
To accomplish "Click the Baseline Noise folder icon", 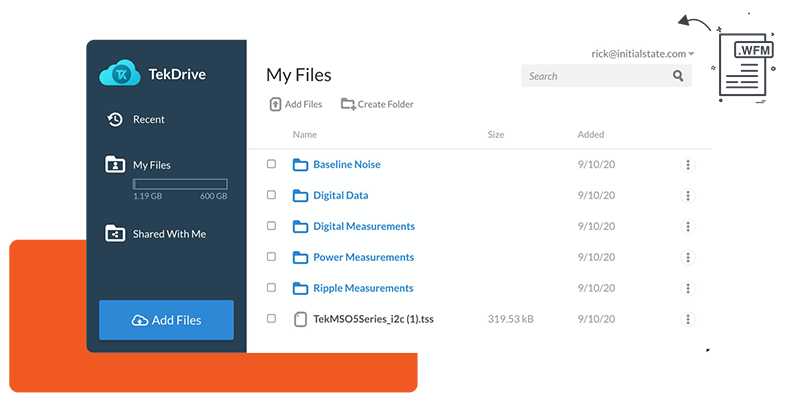I will [x=300, y=165].
